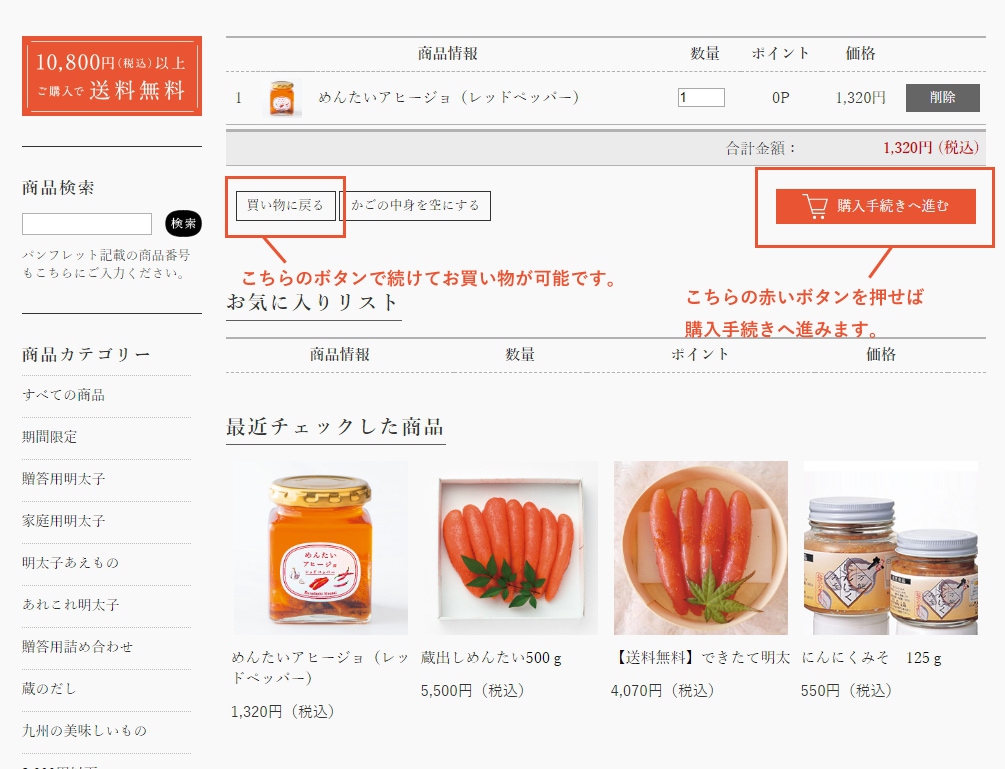The image size is (1005, 769).
Task: Open 家庭用明太子 category
Action: [64, 521]
